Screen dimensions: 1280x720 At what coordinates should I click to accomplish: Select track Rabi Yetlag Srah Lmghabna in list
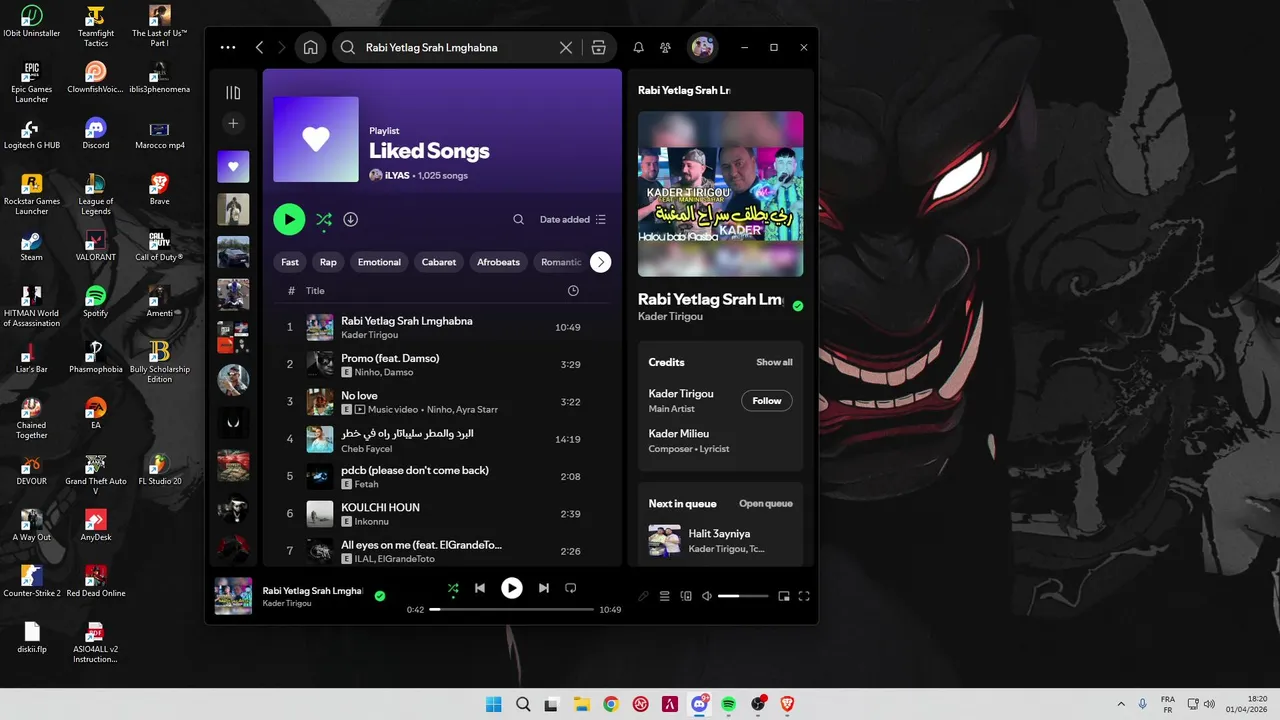[442, 327]
